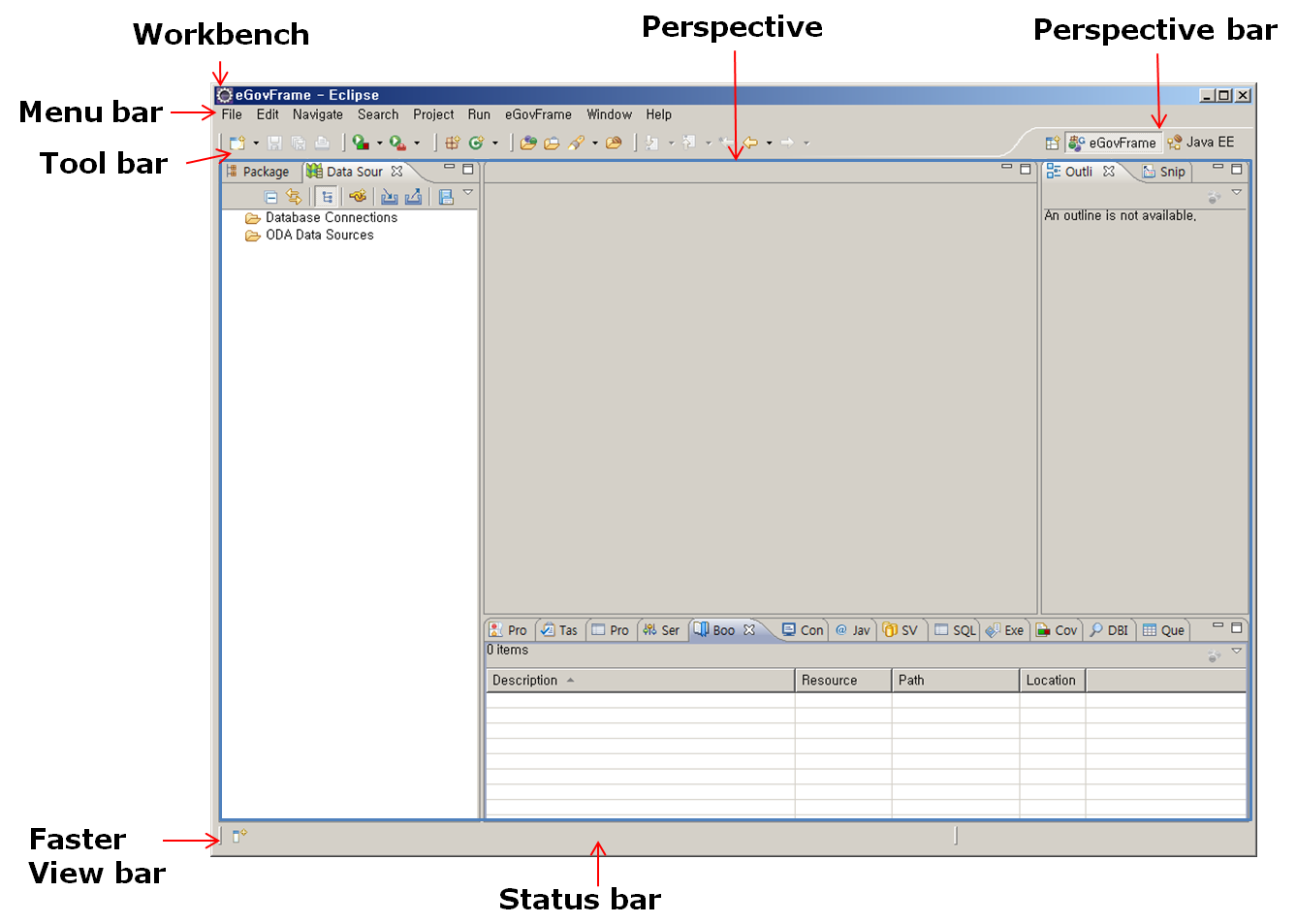Click the Search flashlight icon in toolbar
This screenshot has height=924, width=1297.
[x=577, y=143]
